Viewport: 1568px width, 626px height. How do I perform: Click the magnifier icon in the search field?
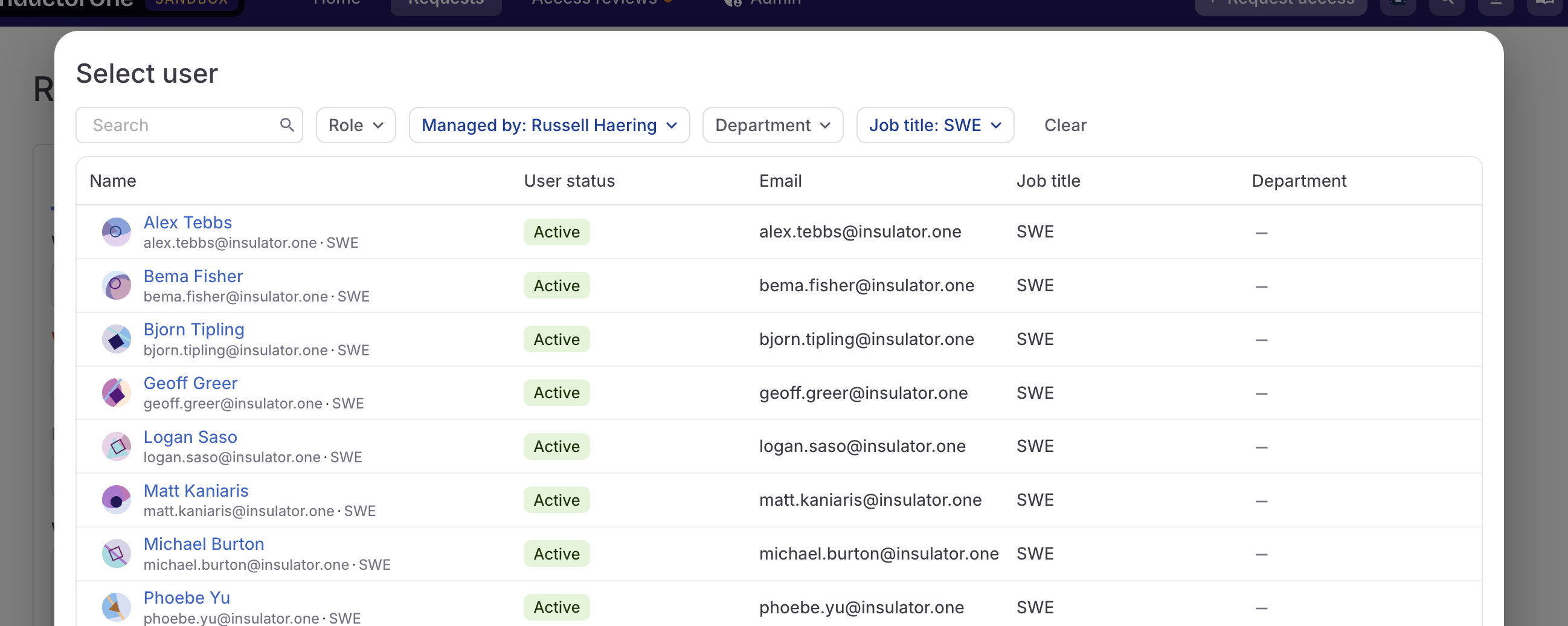287,125
